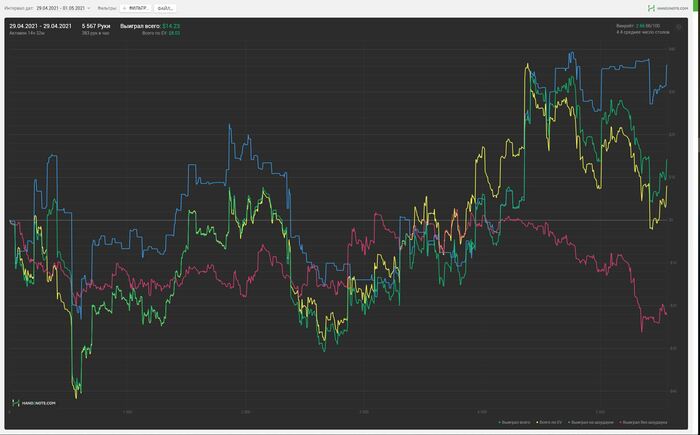Toggle the 'Всего по EV' legend series
This screenshot has height=435, width=700.
tap(549, 422)
